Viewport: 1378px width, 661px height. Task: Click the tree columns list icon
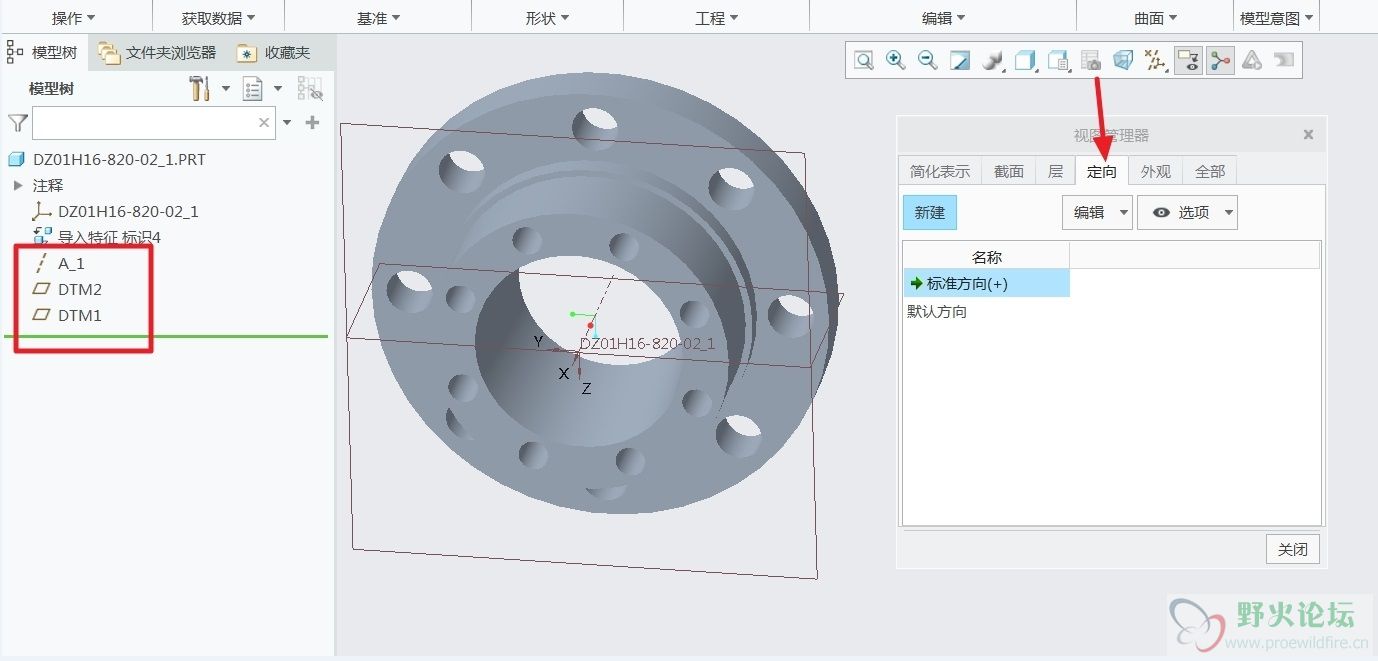pyautogui.click(x=253, y=89)
